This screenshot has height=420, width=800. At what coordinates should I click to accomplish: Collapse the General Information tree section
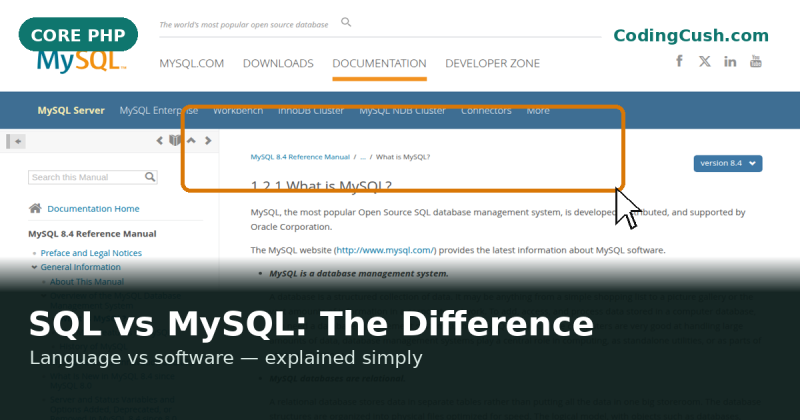pyautogui.click(x=34, y=267)
